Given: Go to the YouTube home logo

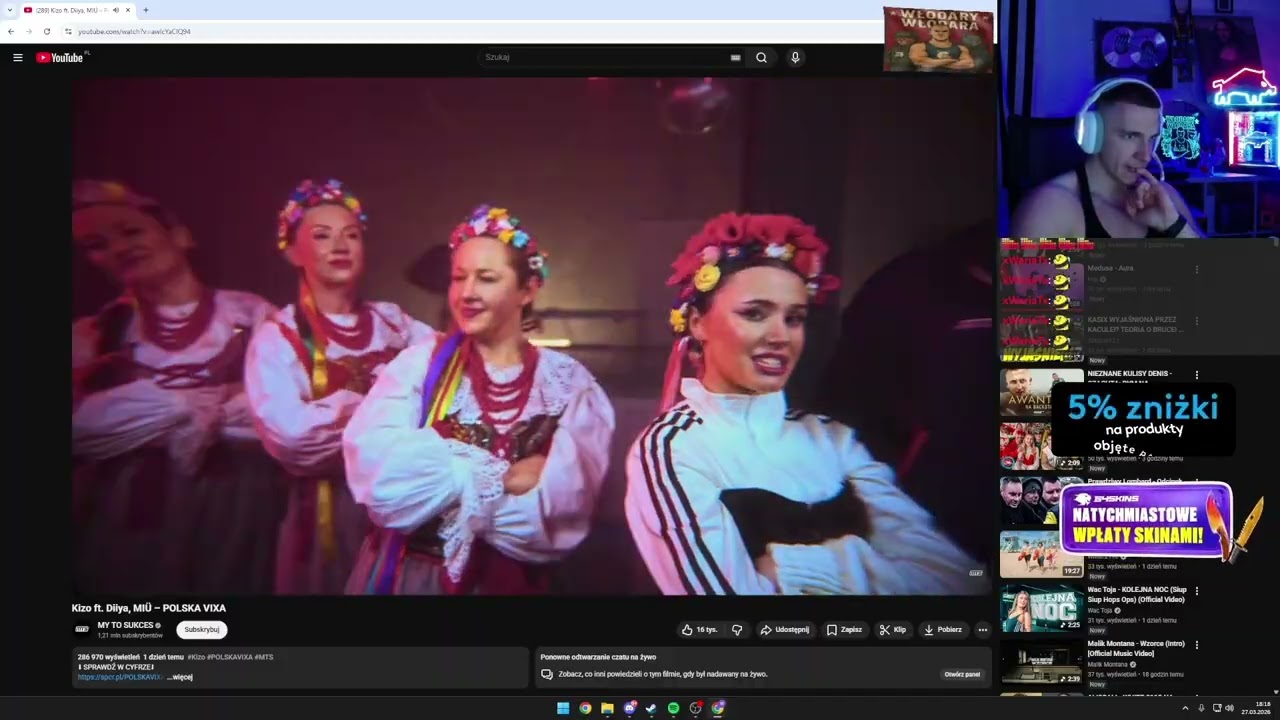Looking at the screenshot, I should pyautogui.click(x=60, y=58).
